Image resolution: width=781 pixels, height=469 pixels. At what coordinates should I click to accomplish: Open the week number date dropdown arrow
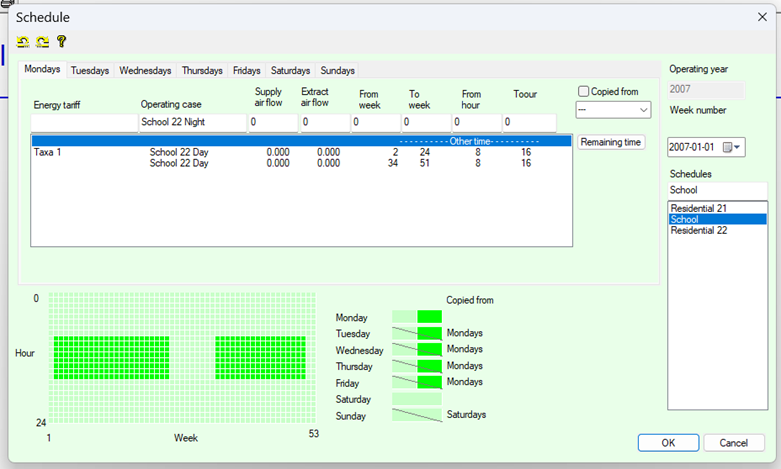[739, 147]
